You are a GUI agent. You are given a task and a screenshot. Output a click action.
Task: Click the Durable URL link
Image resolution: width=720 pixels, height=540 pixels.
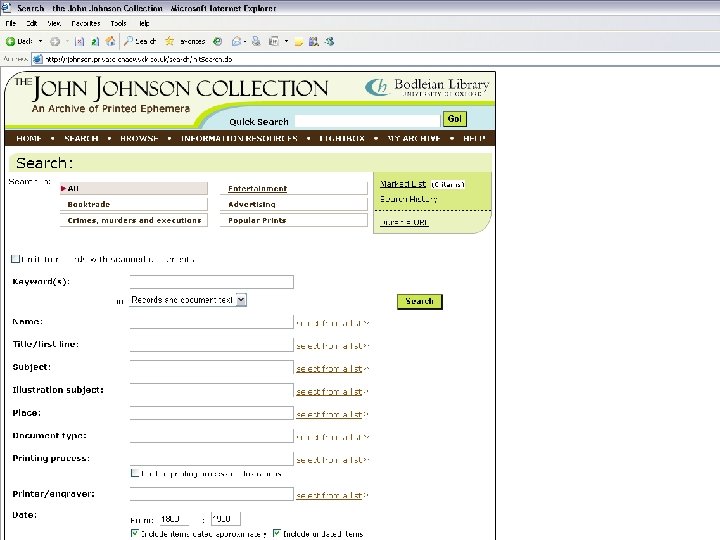tap(404, 222)
